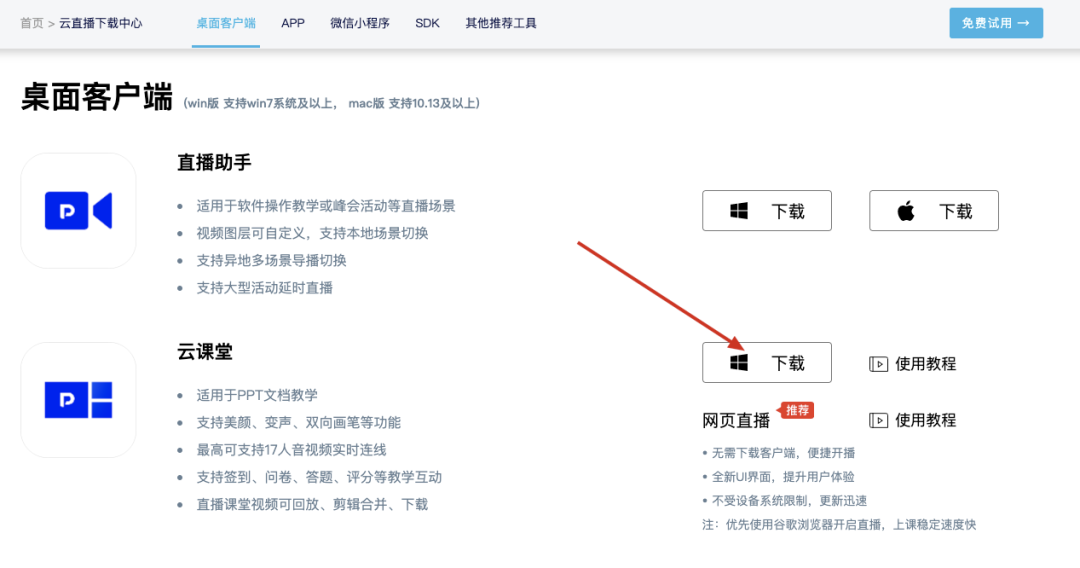
Task: Go to the 其他推荐工具 tab
Action: coord(501,23)
